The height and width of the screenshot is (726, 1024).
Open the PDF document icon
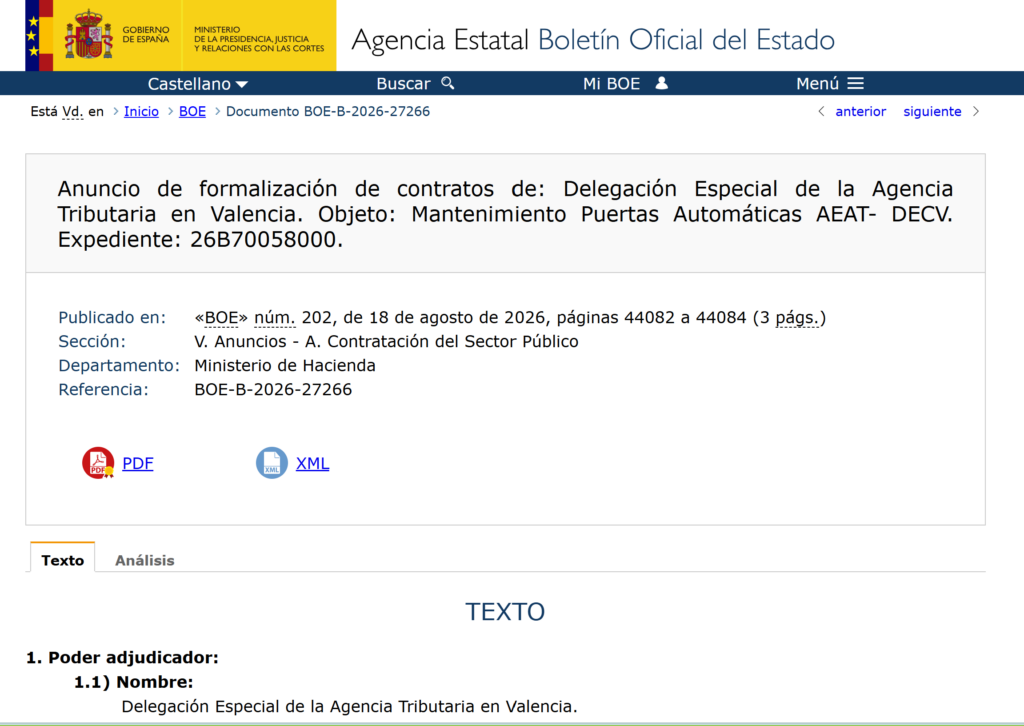98,463
